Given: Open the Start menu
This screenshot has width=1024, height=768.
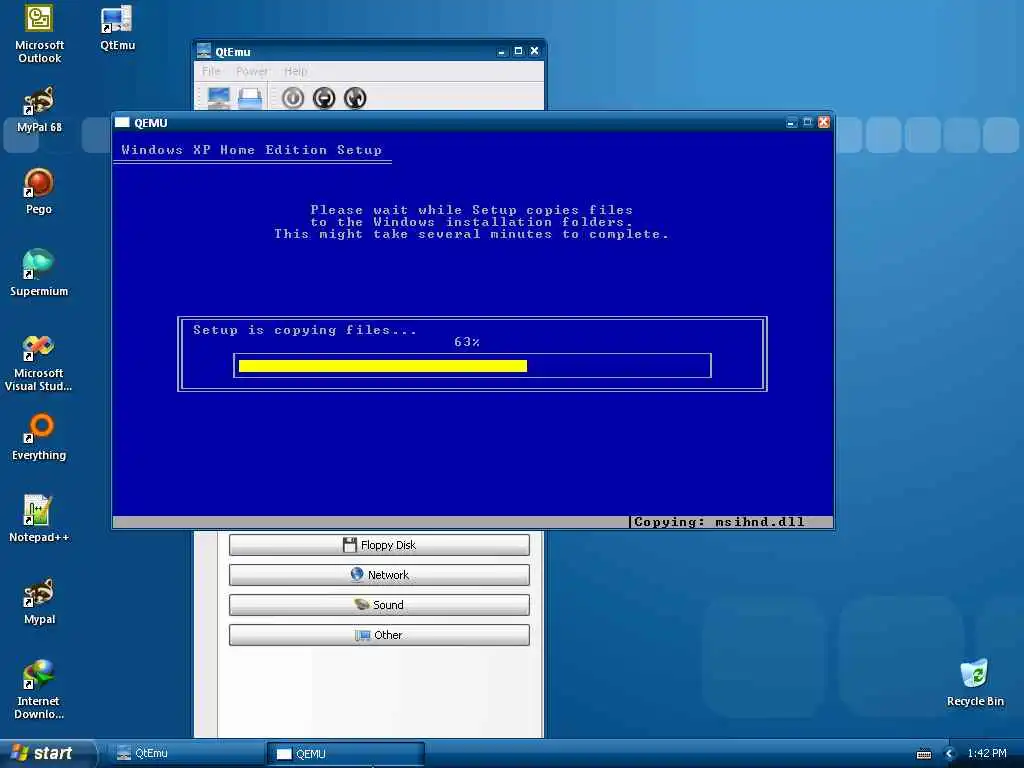Looking at the screenshot, I should pos(47,753).
